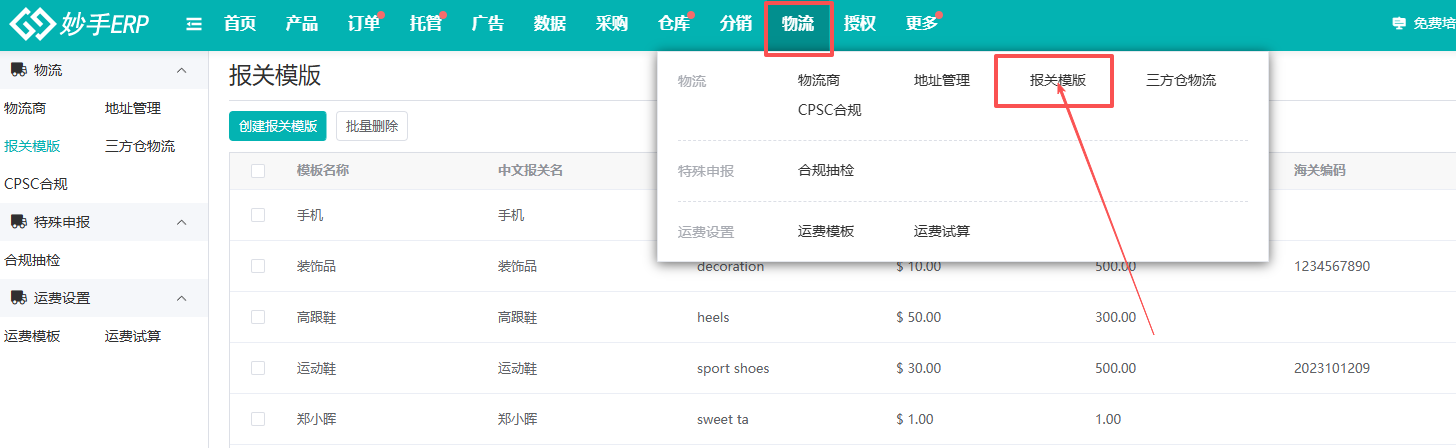This screenshot has width=1456, height=448.
Task: Click customs code 2023101209
Action: [1332, 368]
